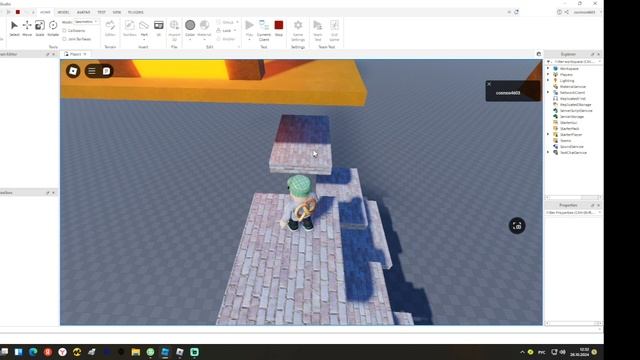Select NetworkClient in Explorer

tap(572, 93)
